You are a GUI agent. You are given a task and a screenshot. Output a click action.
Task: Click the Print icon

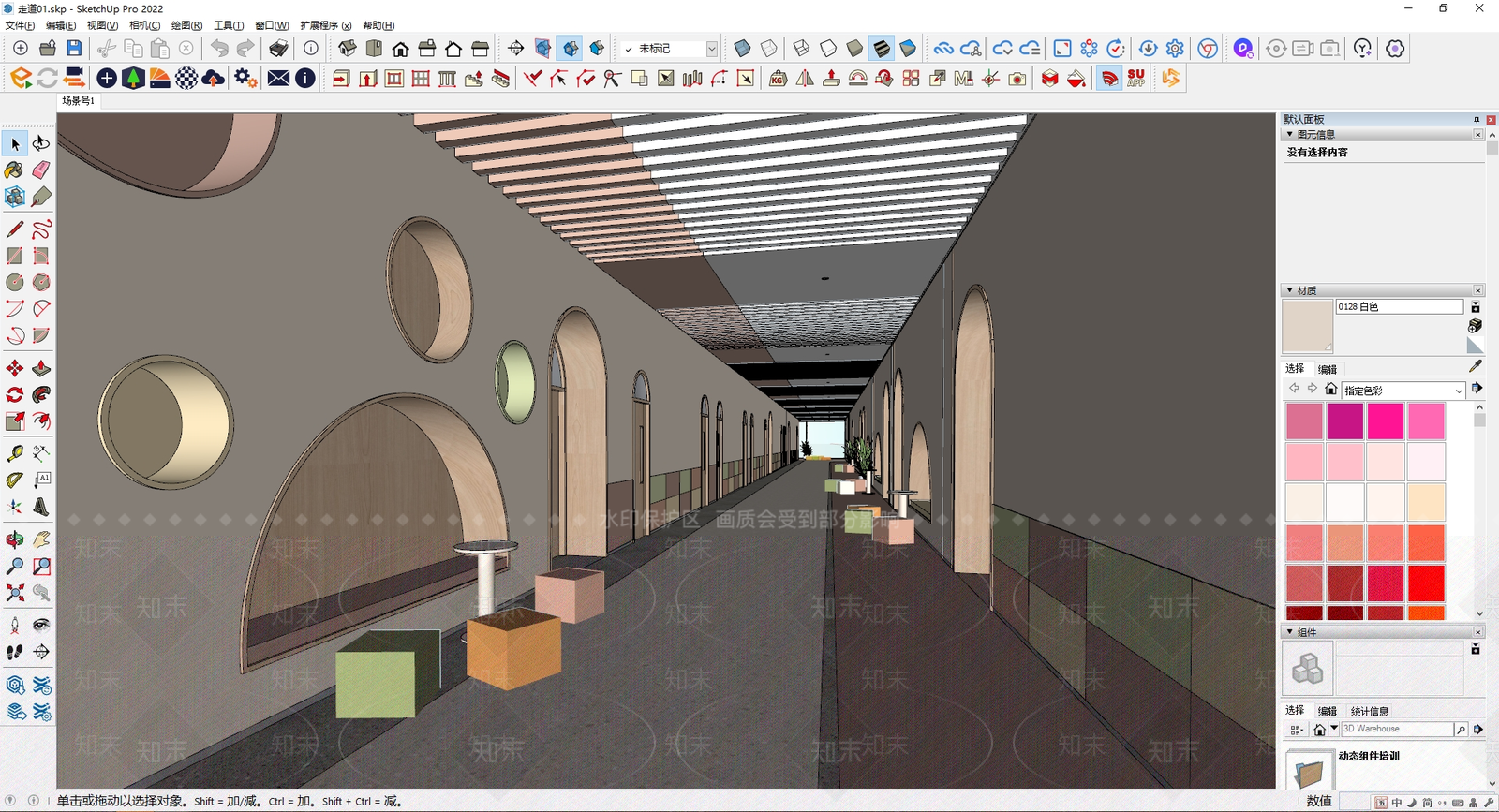click(278, 48)
